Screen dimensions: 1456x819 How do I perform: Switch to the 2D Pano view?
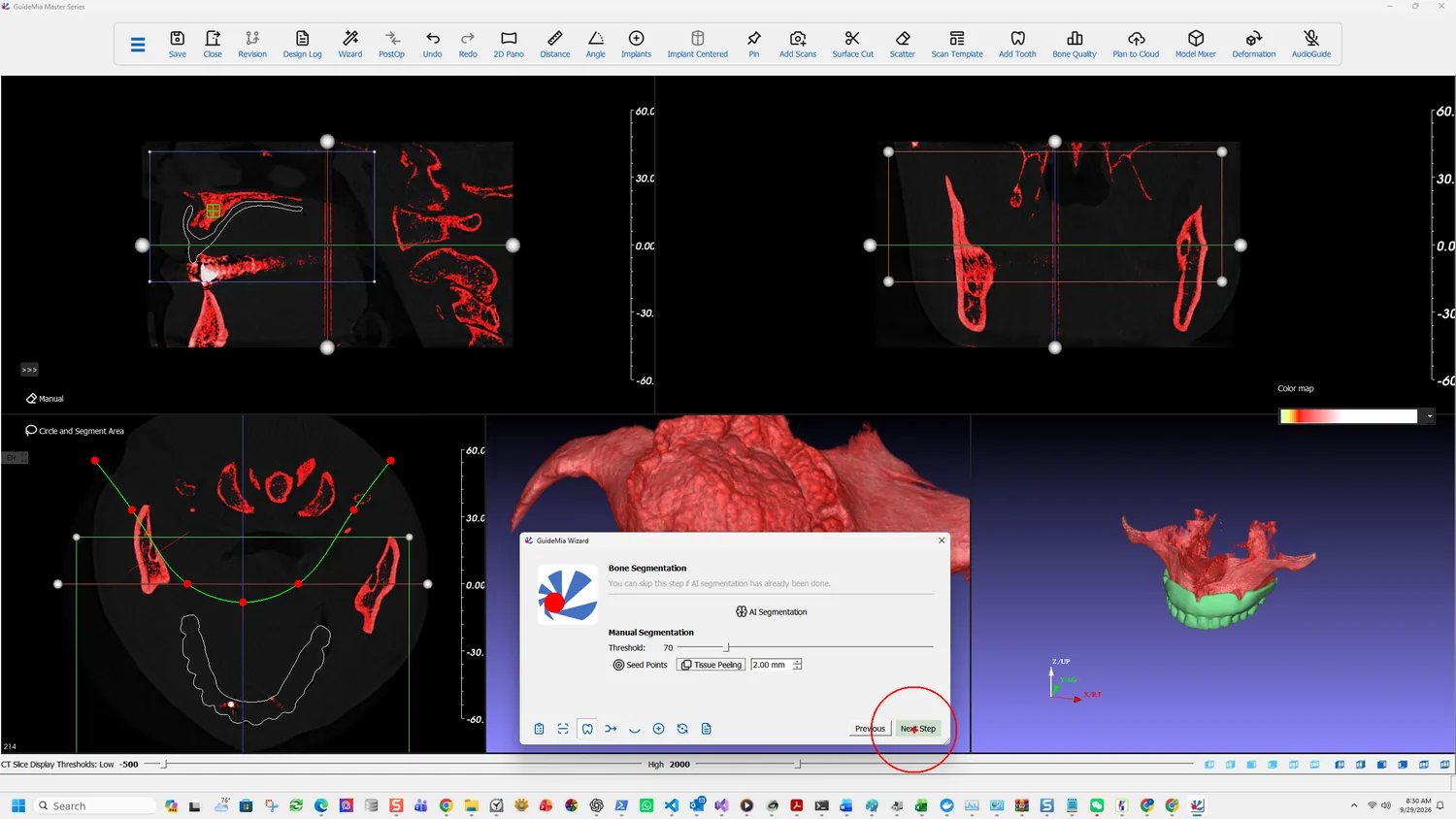click(509, 44)
